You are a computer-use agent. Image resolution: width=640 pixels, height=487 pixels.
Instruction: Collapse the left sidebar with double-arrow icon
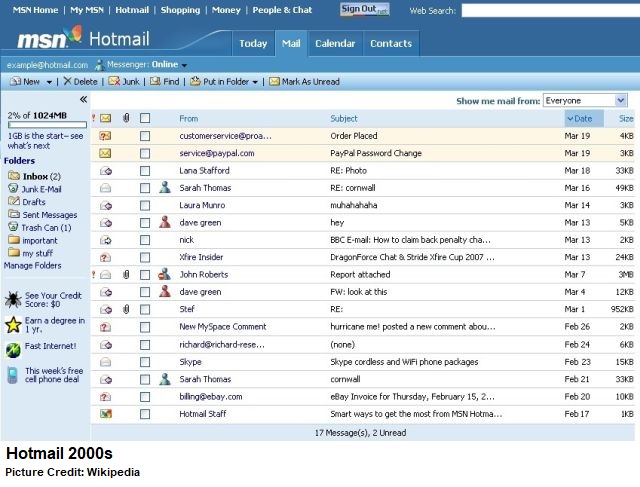click(x=83, y=100)
